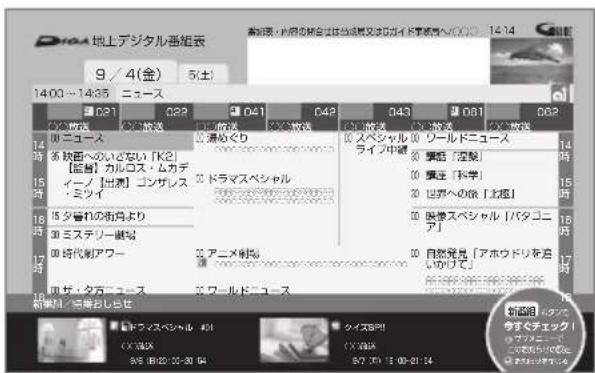
Task: Click the 新番組/特番おしらせ heading
Action: click(x=83, y=304)
